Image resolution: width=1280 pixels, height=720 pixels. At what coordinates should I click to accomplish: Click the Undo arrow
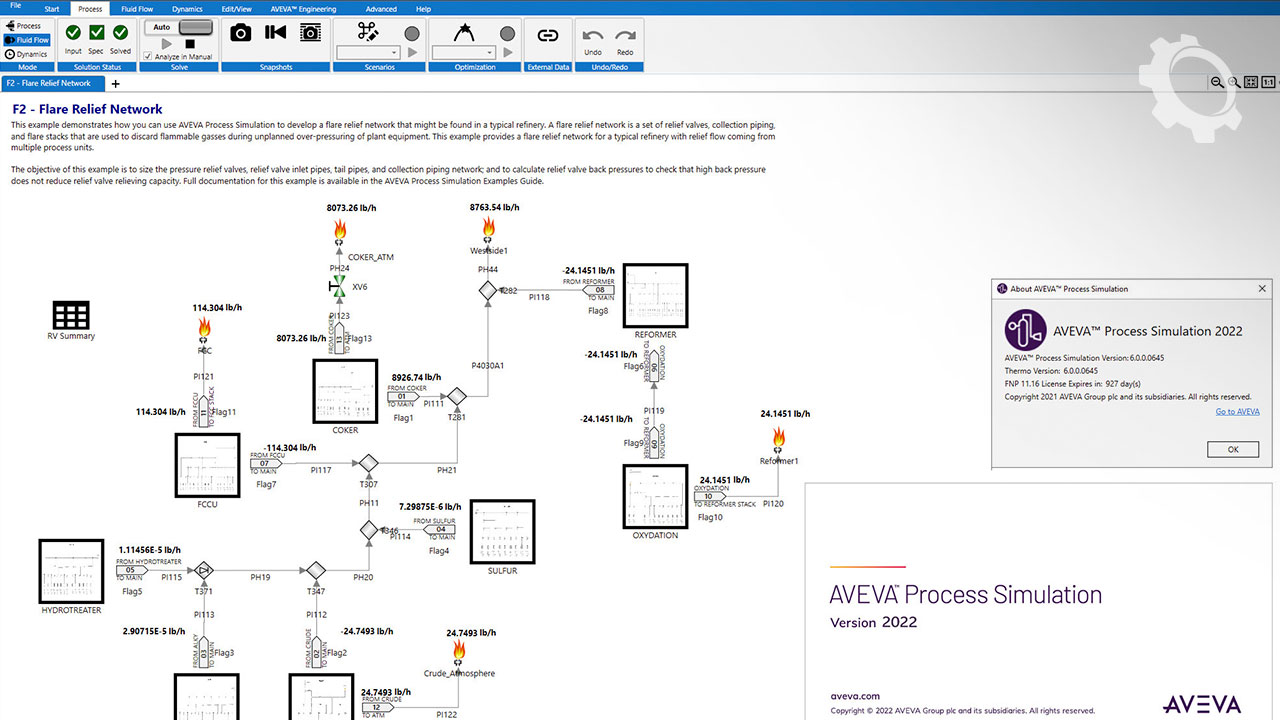click(593, 36)
